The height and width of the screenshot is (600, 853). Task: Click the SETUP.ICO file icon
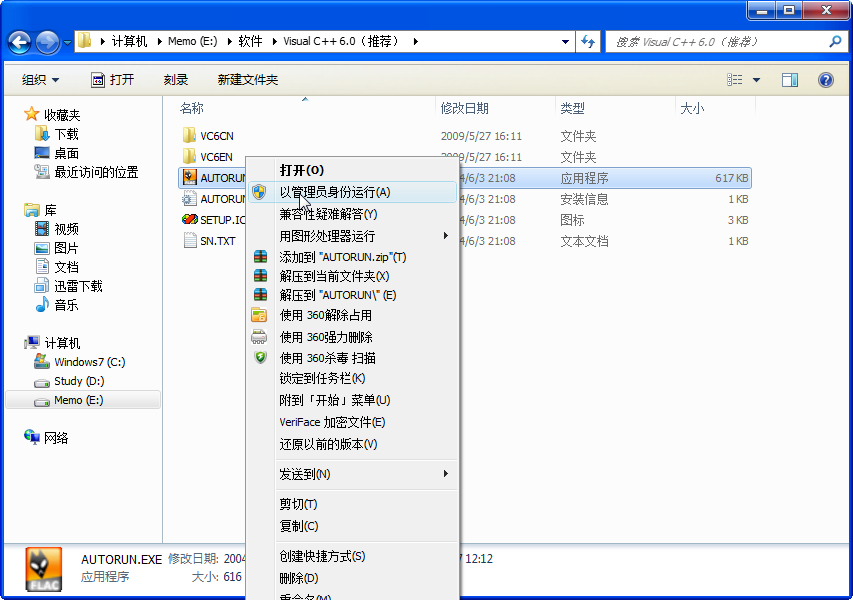pos(189,219)
